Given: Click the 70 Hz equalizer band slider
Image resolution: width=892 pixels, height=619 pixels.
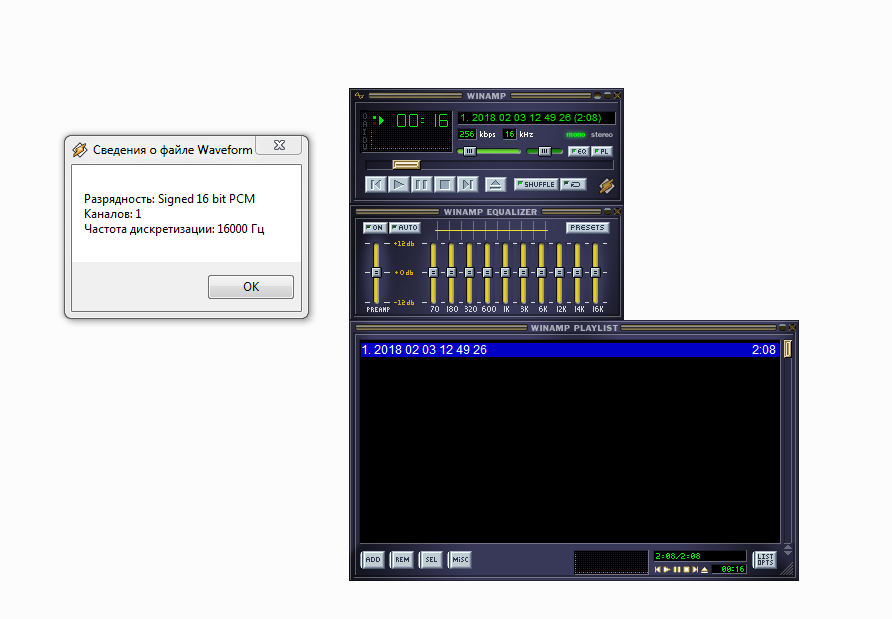Looking at the screenshot, I should [433, 273].
